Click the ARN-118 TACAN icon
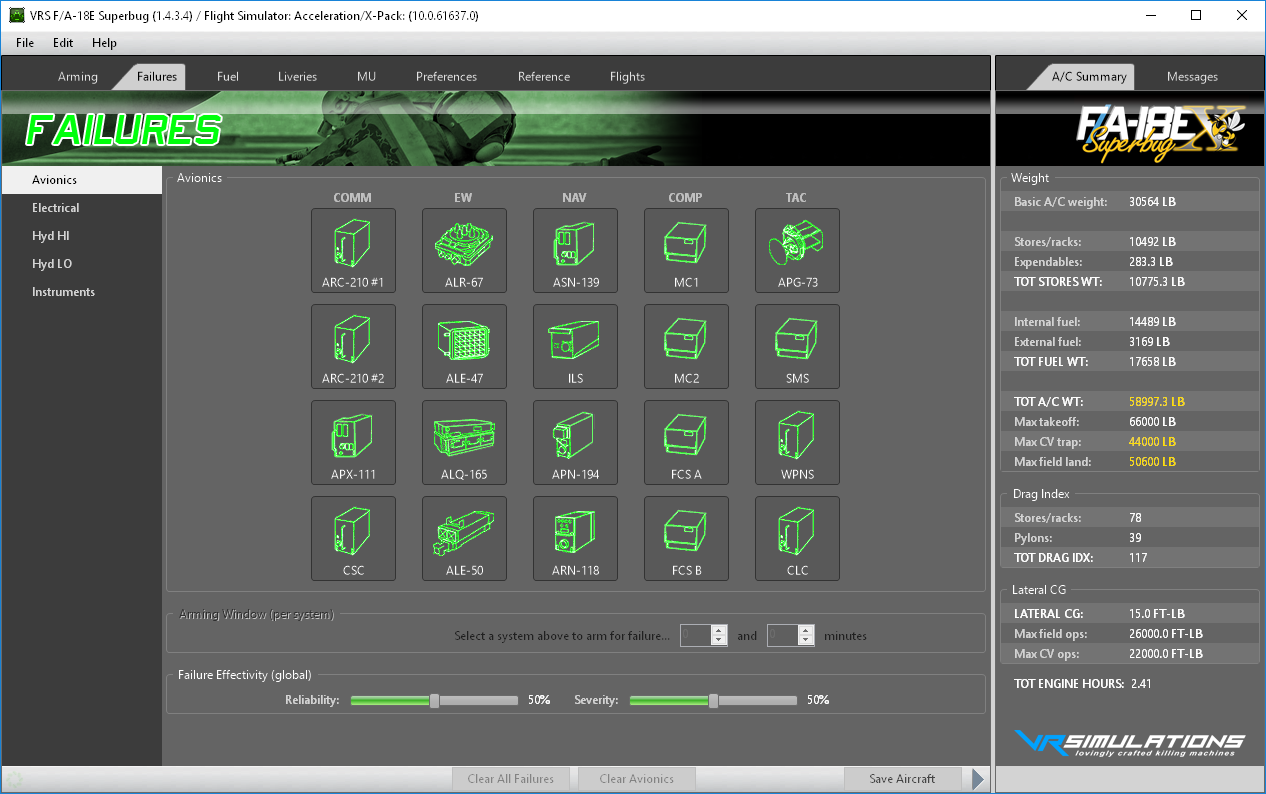This screenshot has height=794, width=1266. [575, 538]
